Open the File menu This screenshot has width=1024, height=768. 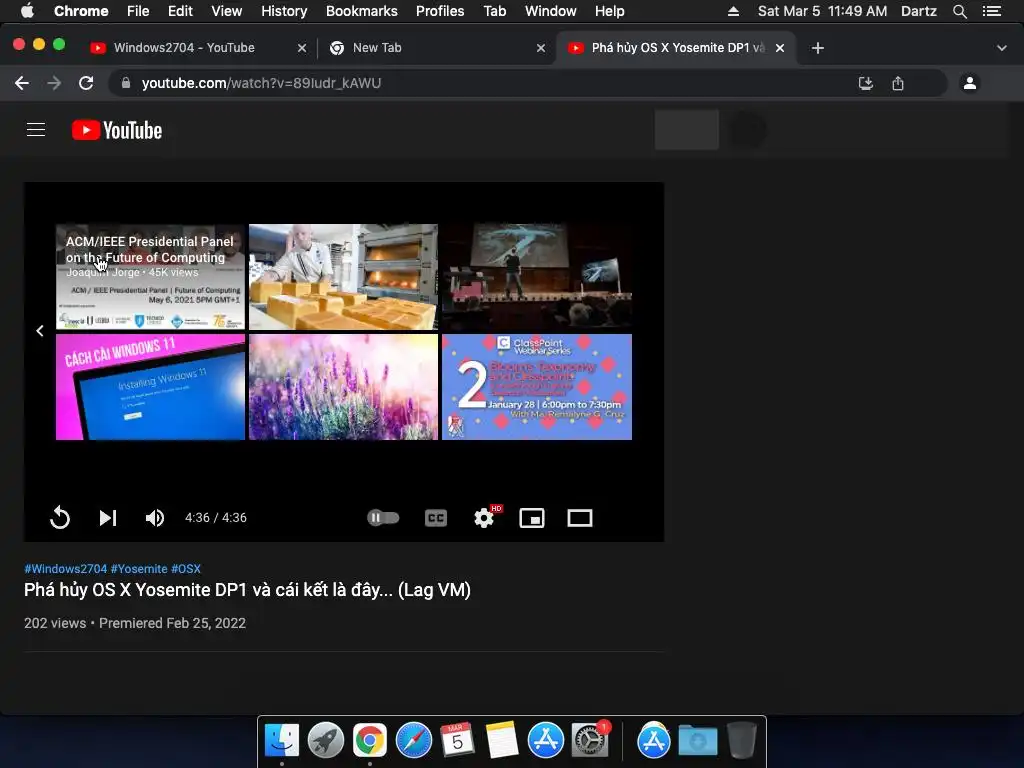point(138,11)
